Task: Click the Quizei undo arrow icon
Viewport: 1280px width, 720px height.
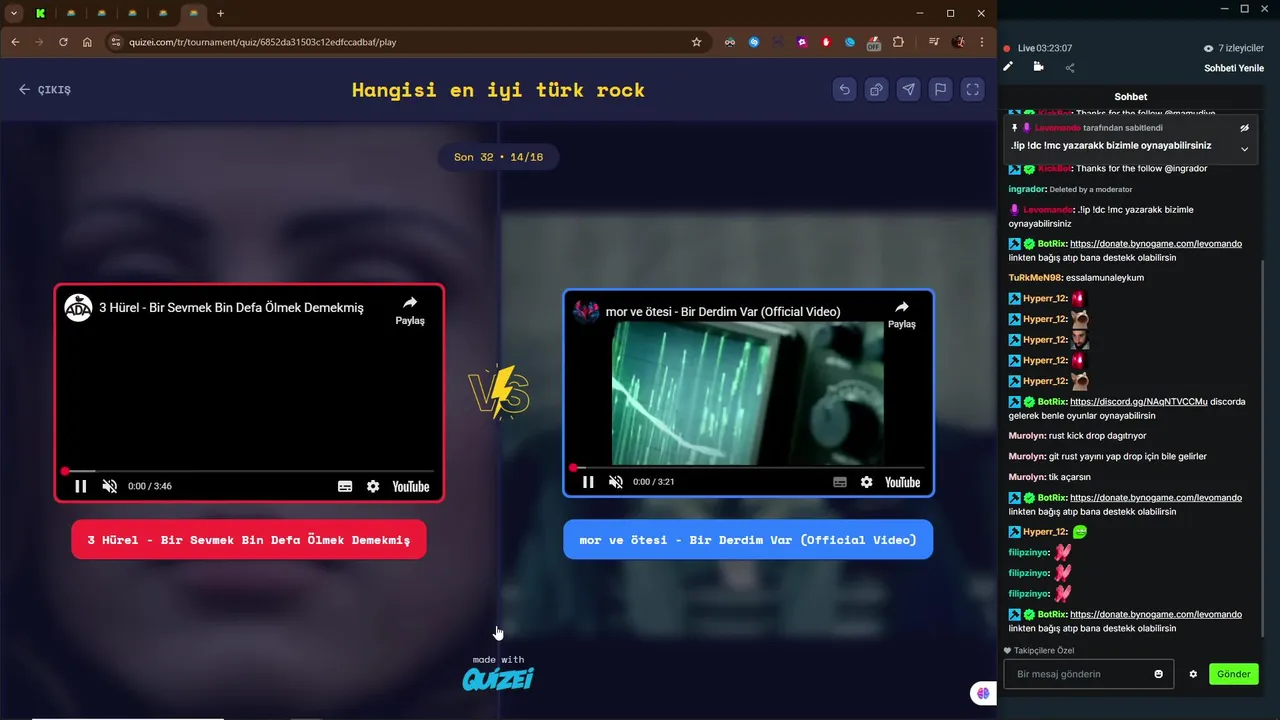Action: [844, 89]
